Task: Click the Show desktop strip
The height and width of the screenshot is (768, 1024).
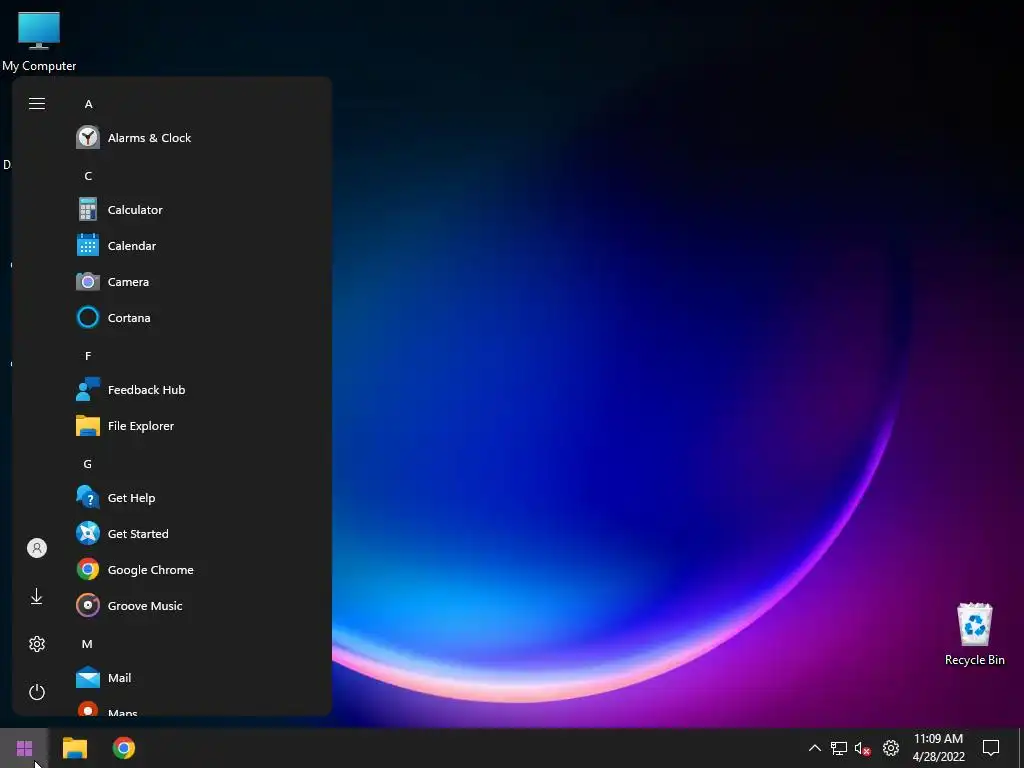Action: [1021, 748]
